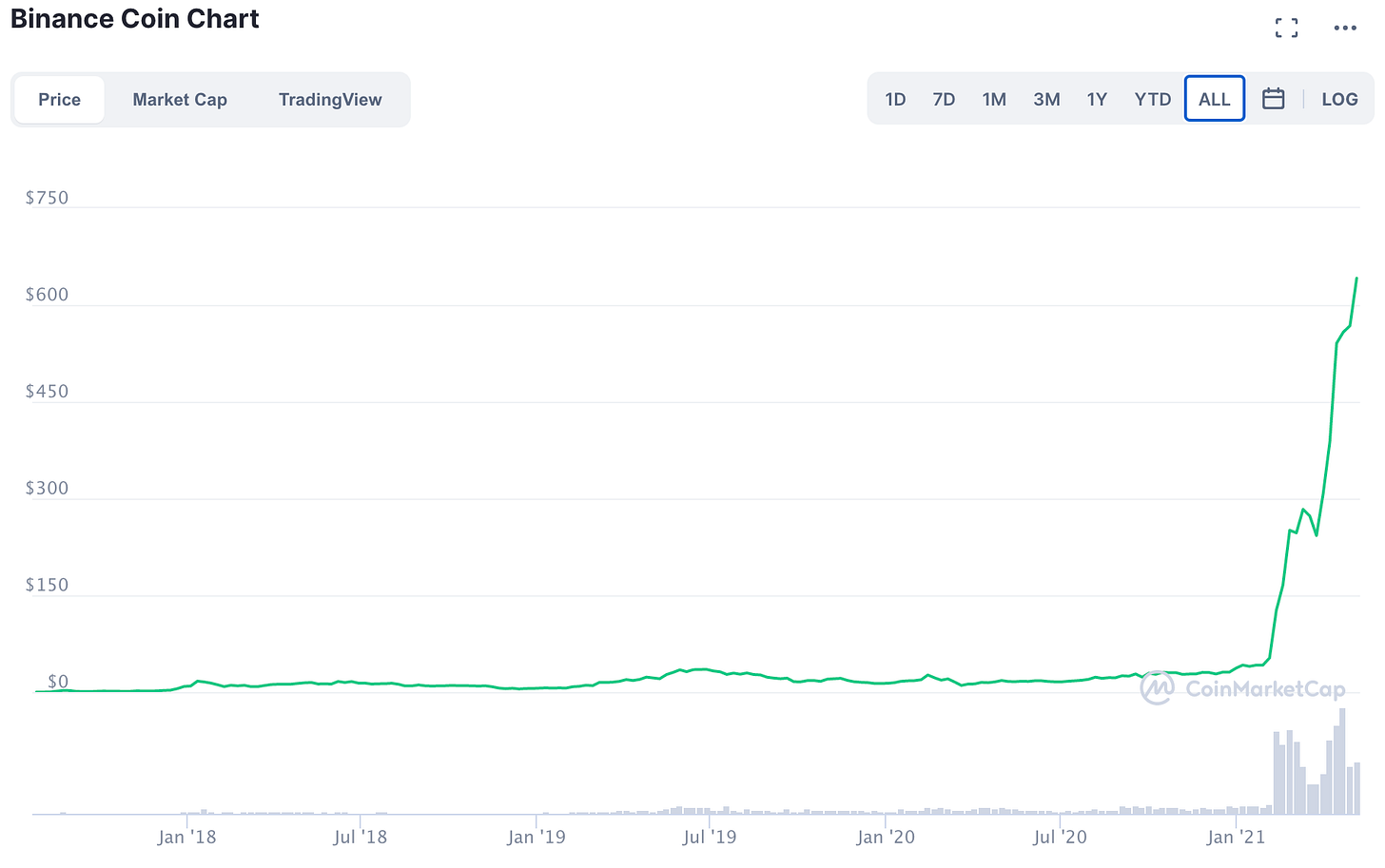Select the ALL time range
Viewport: 1385px width, 868px height.
(x=1215, y=99)
